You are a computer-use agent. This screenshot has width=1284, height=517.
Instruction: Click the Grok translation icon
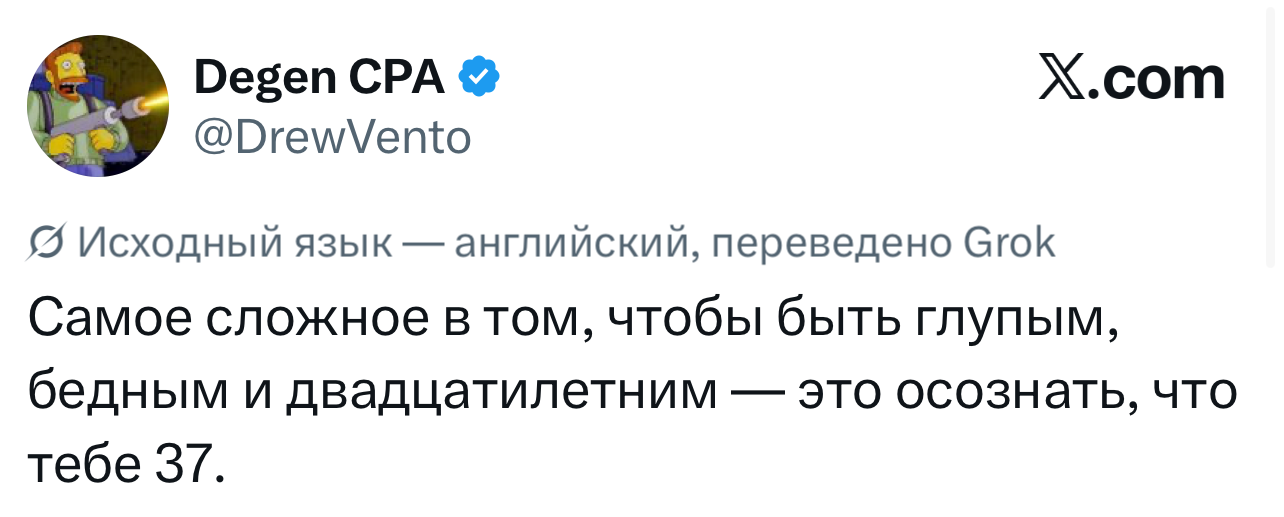point(45,243)
